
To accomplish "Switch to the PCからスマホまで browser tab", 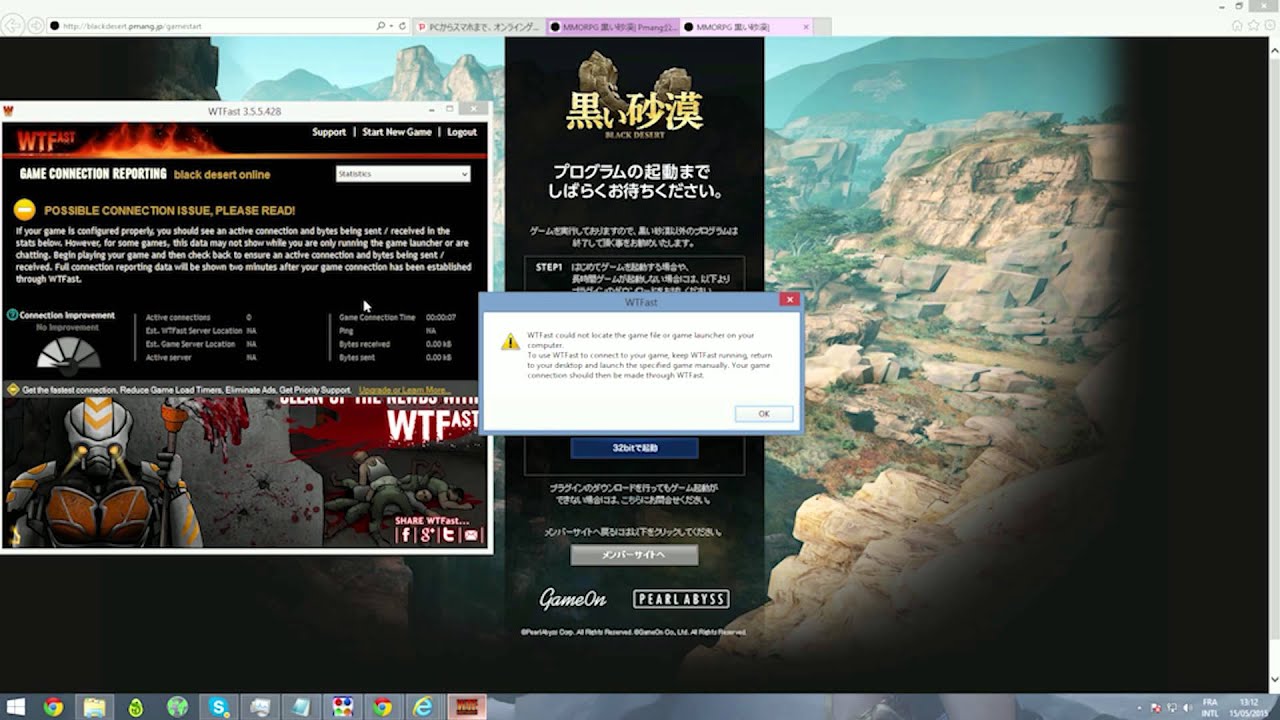I will (x=480, y=27).
